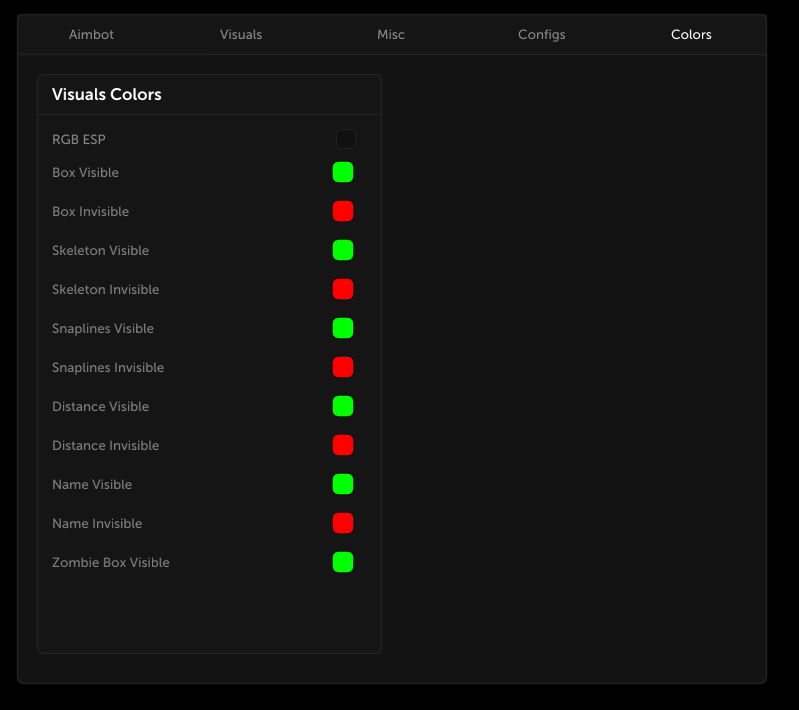This screenshot has width=799, height=710.
Task: Open the Box Visible green color swatch
Action: pyautogui.click(x=343, y=172)
